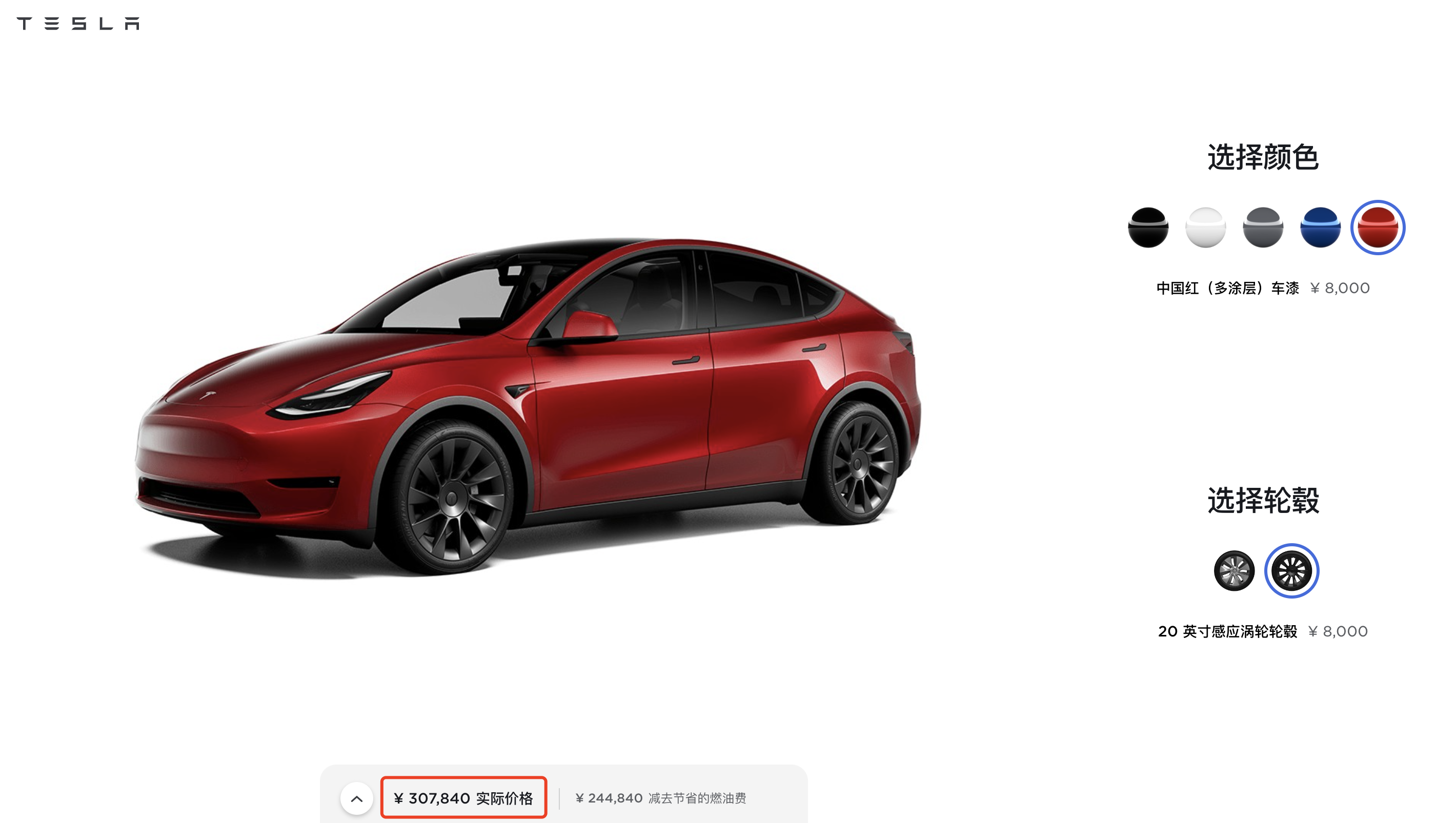Viewport: 1456px width, 823px height.
Task: Click the selected red multi-coat paint
Action: coord(1378,227)
